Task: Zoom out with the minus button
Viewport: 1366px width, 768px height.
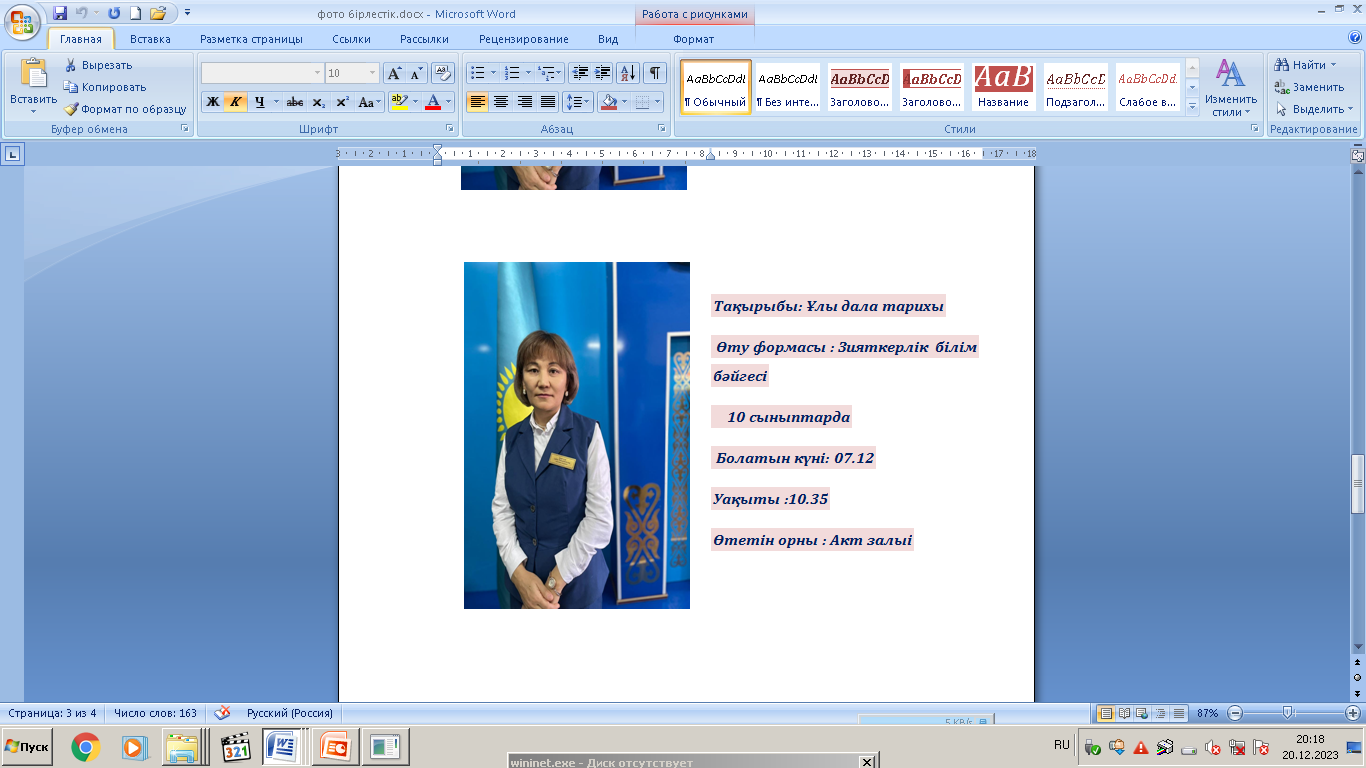Action: point(1235,713)
